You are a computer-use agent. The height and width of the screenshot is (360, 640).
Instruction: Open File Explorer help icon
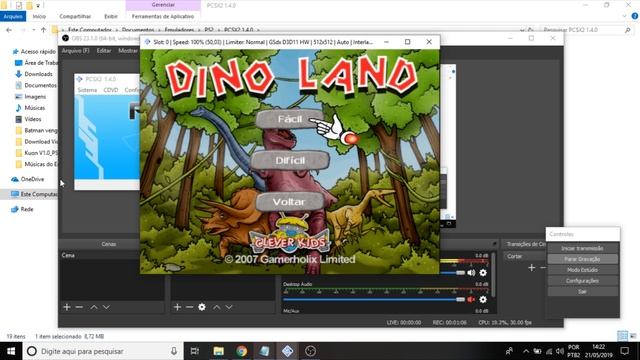click(635, 16)
